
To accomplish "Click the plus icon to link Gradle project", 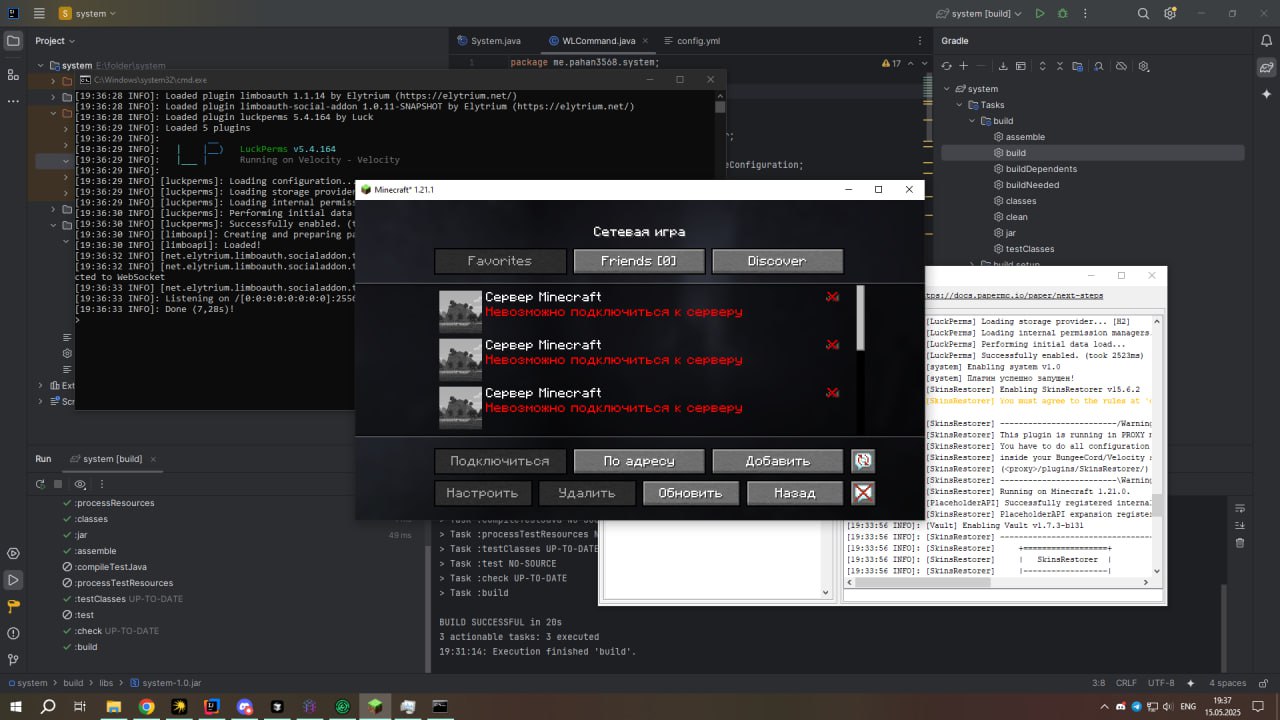I will (964, 66).
